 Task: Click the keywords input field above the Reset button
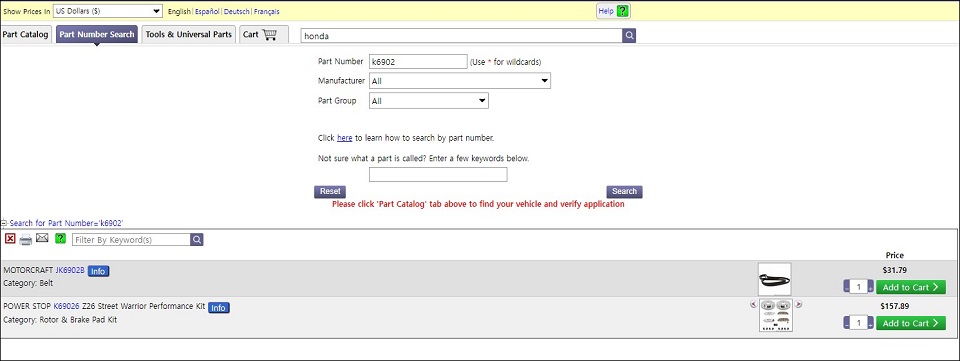438,174
